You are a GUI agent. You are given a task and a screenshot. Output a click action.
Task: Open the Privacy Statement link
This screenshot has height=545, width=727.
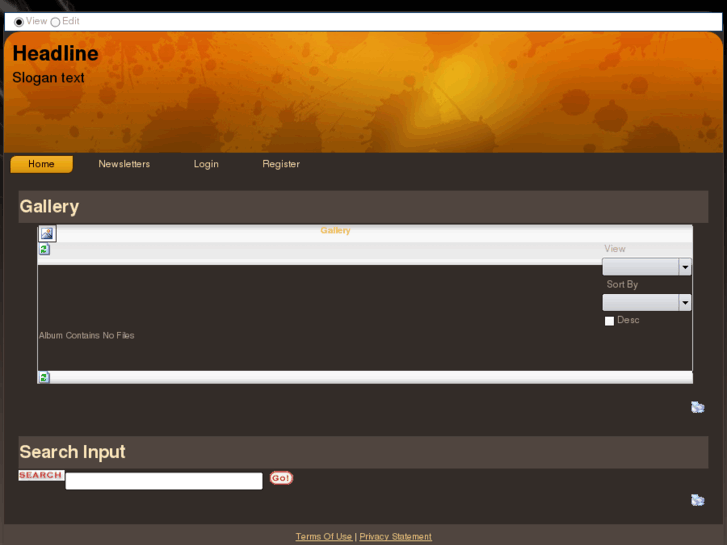[395, 537]
